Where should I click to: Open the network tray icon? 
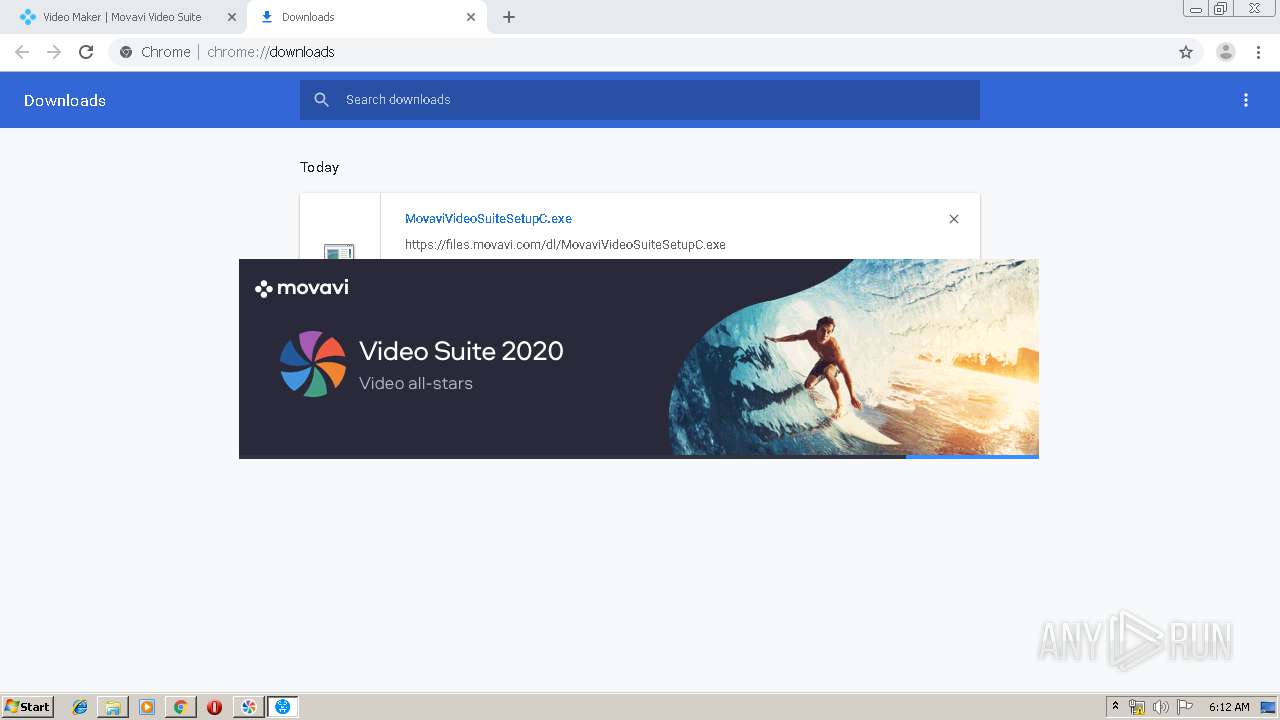click(1137, 707)
